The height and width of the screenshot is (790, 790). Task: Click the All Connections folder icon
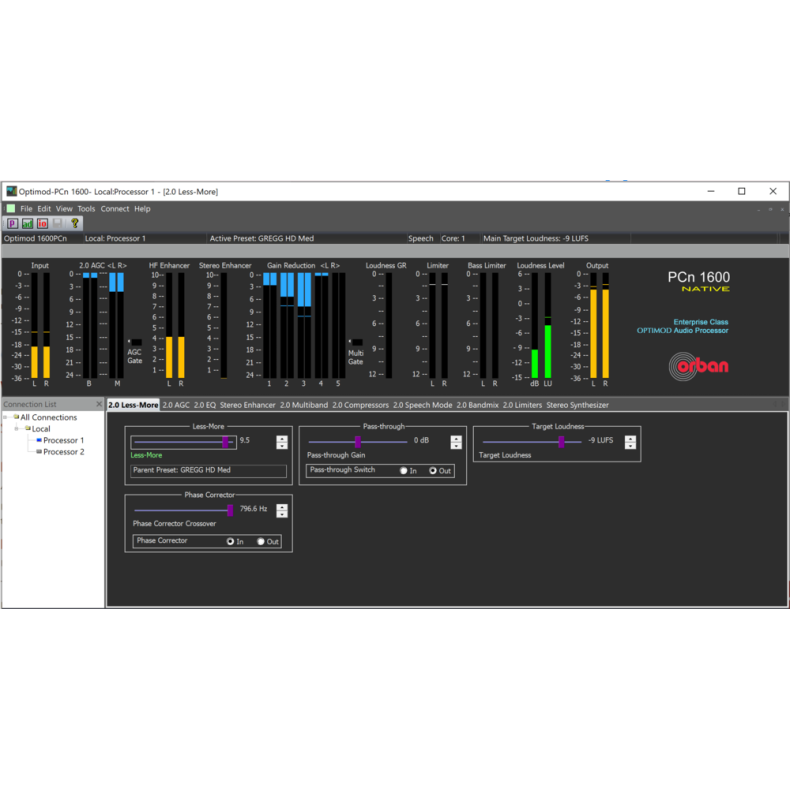click(x=16, y=417)
